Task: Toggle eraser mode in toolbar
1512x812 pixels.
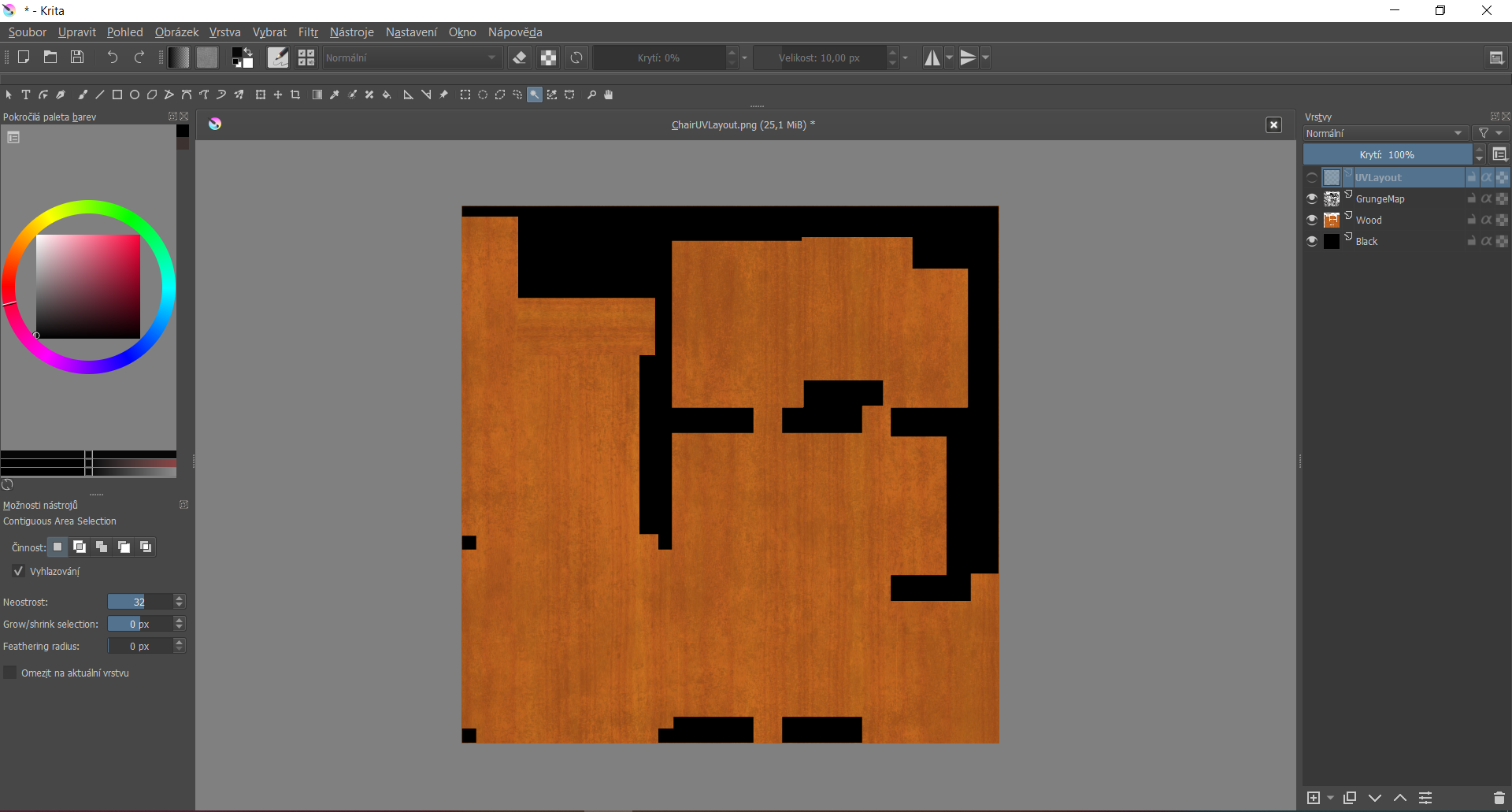Action: [520, 57]
